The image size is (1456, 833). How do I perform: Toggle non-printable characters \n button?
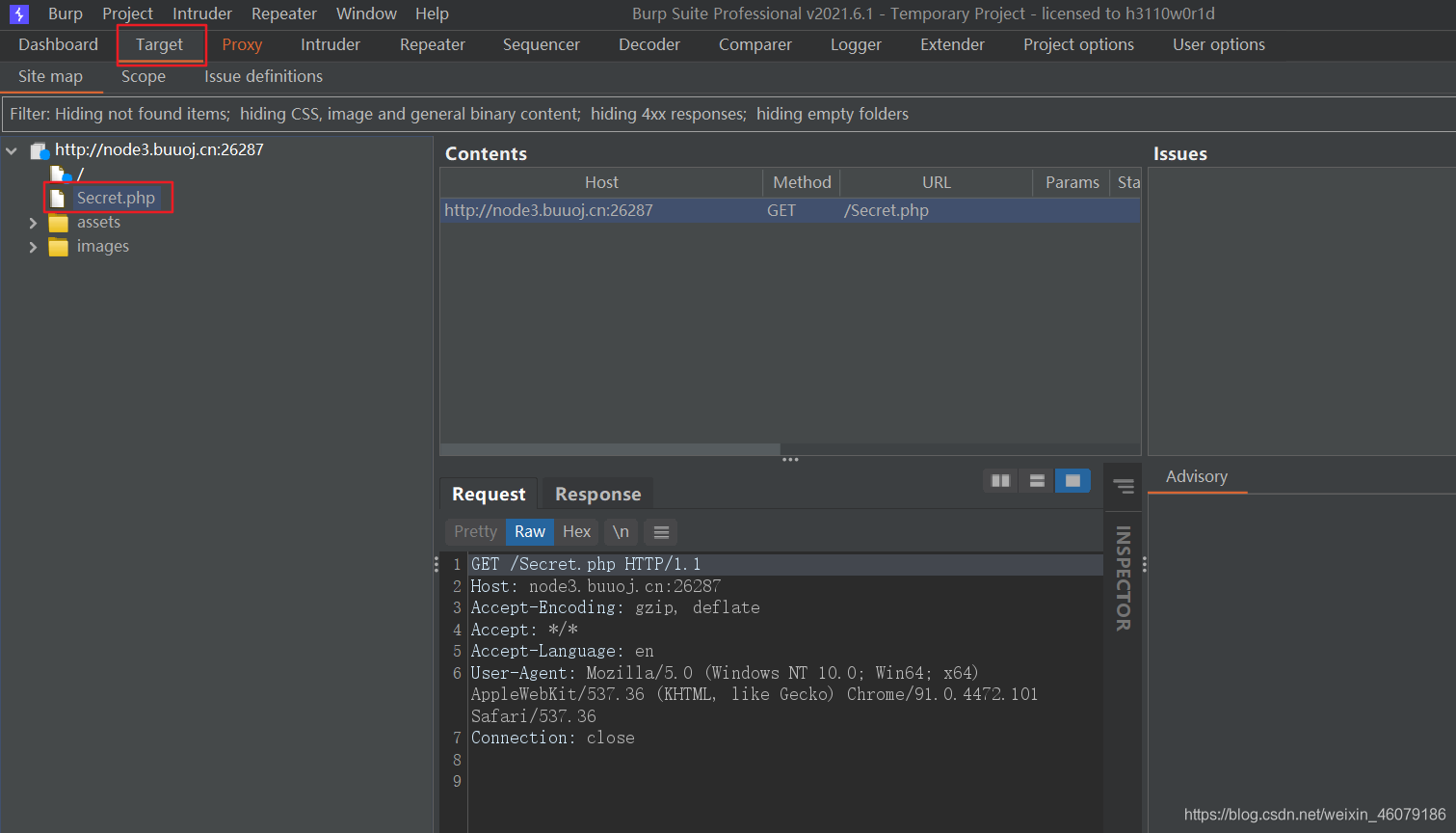pyautogui.click(x=621, y=531)
